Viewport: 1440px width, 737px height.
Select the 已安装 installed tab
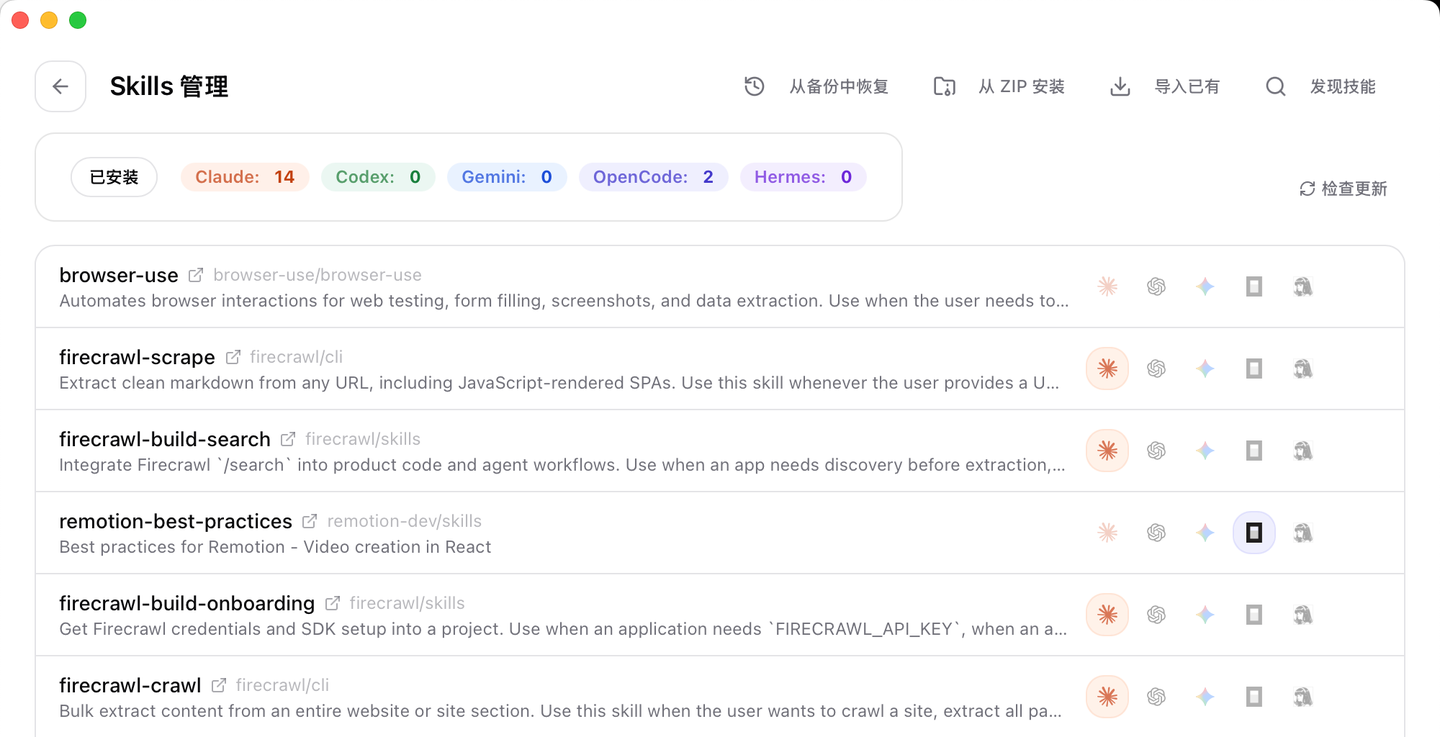[114, 177]
